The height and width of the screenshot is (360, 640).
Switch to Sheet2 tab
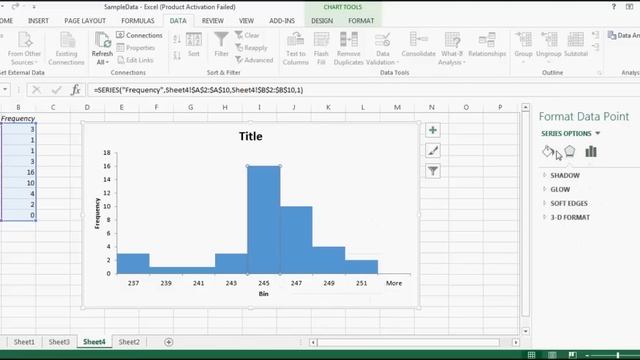(x=129, y=342)
